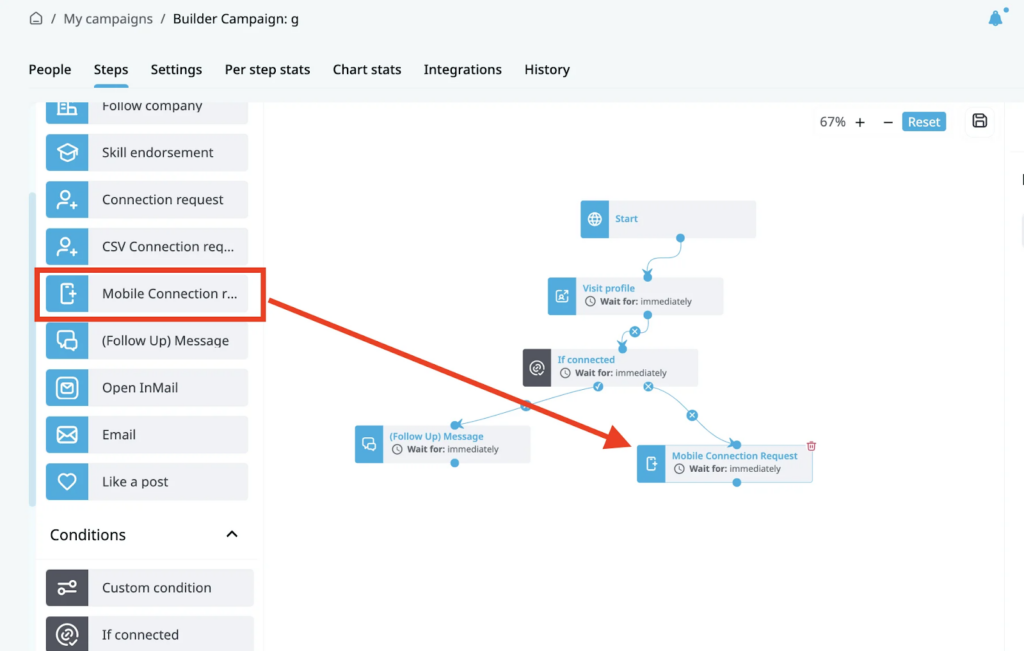Delete the Mobile Connection Request node
This screenshot has height=651, width=1024.
pos(811,446)
